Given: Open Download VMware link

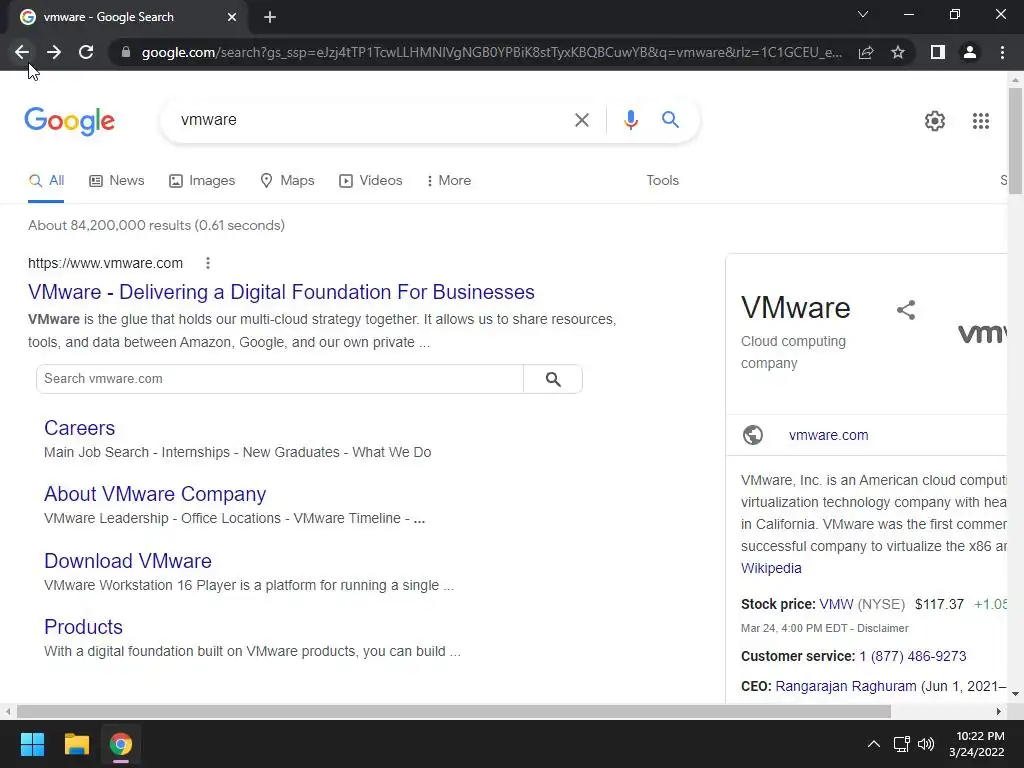Looking at the screenshot, I should [x=128, y=561].
